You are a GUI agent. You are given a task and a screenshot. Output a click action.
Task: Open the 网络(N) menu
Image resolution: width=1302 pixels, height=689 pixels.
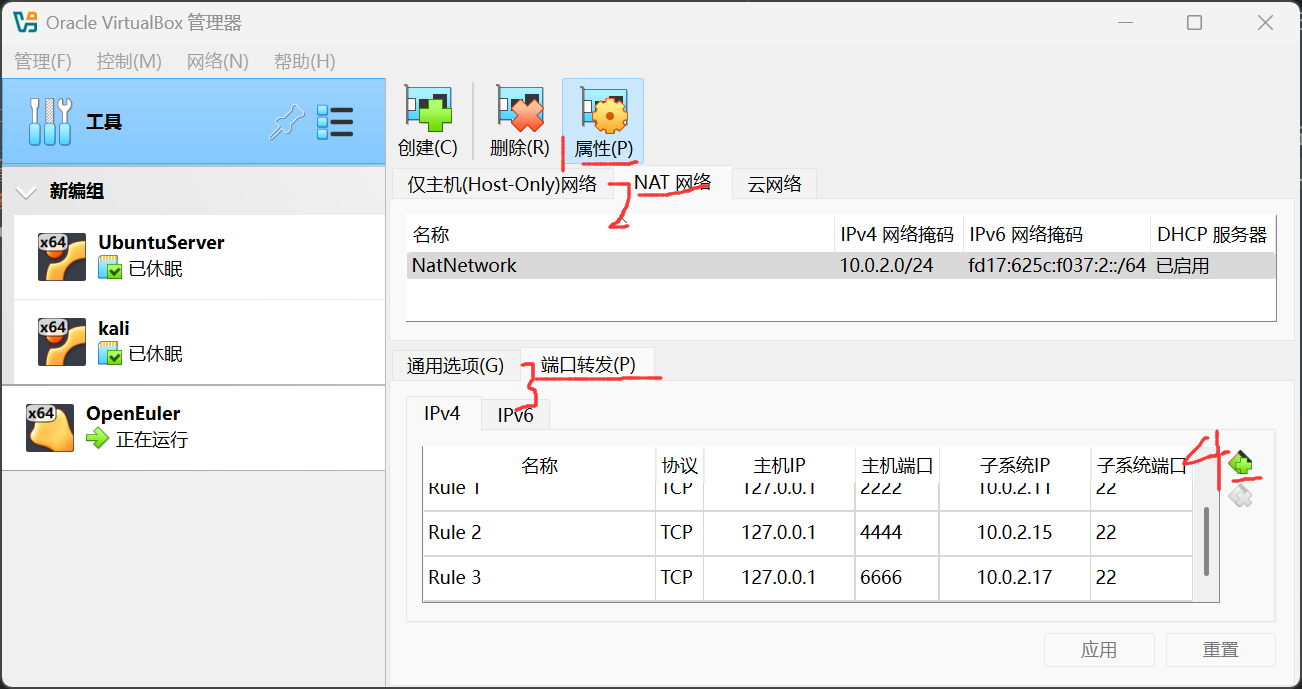(218, 61)
